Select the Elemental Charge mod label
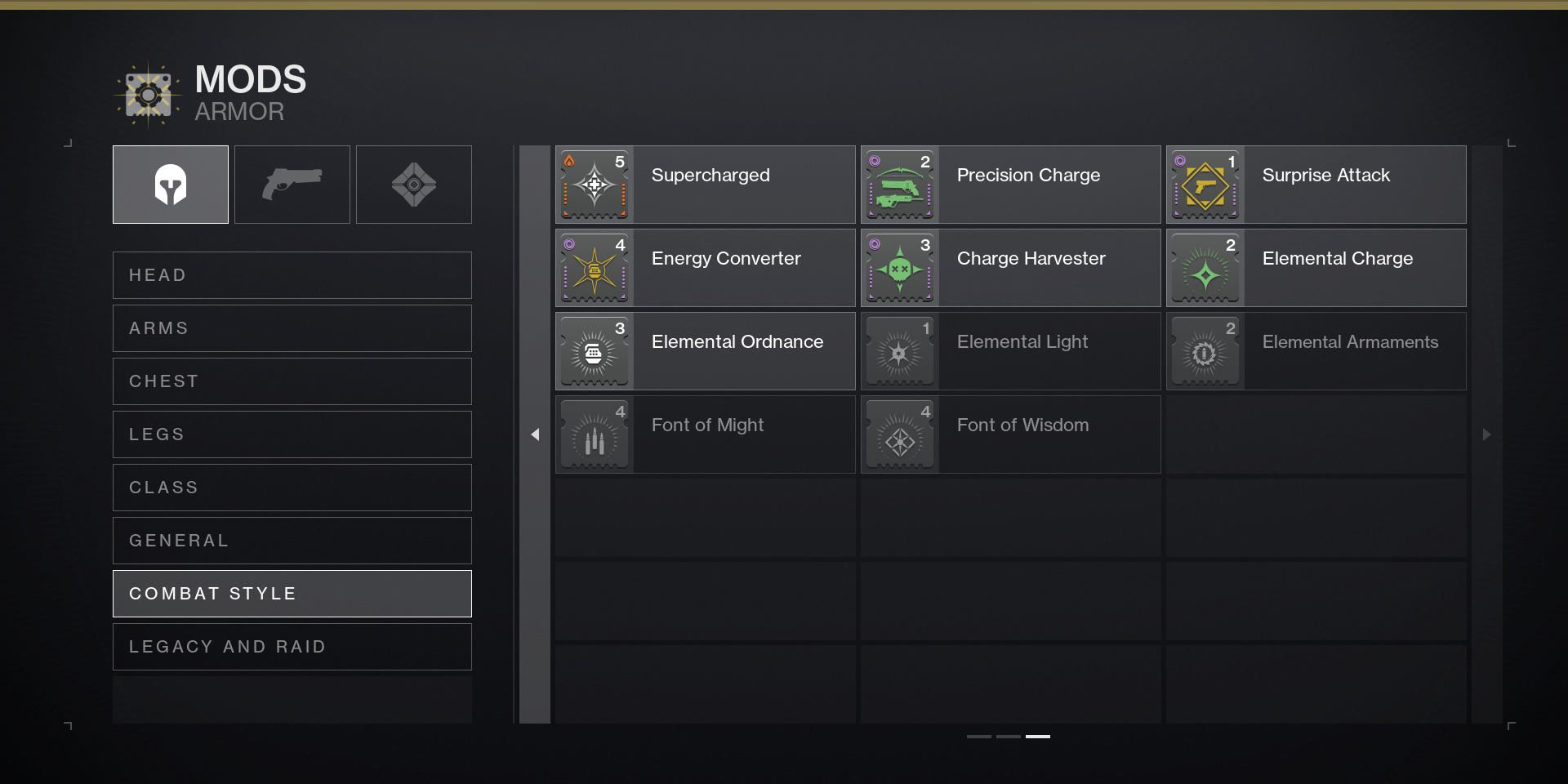 tap(1338, 259)
